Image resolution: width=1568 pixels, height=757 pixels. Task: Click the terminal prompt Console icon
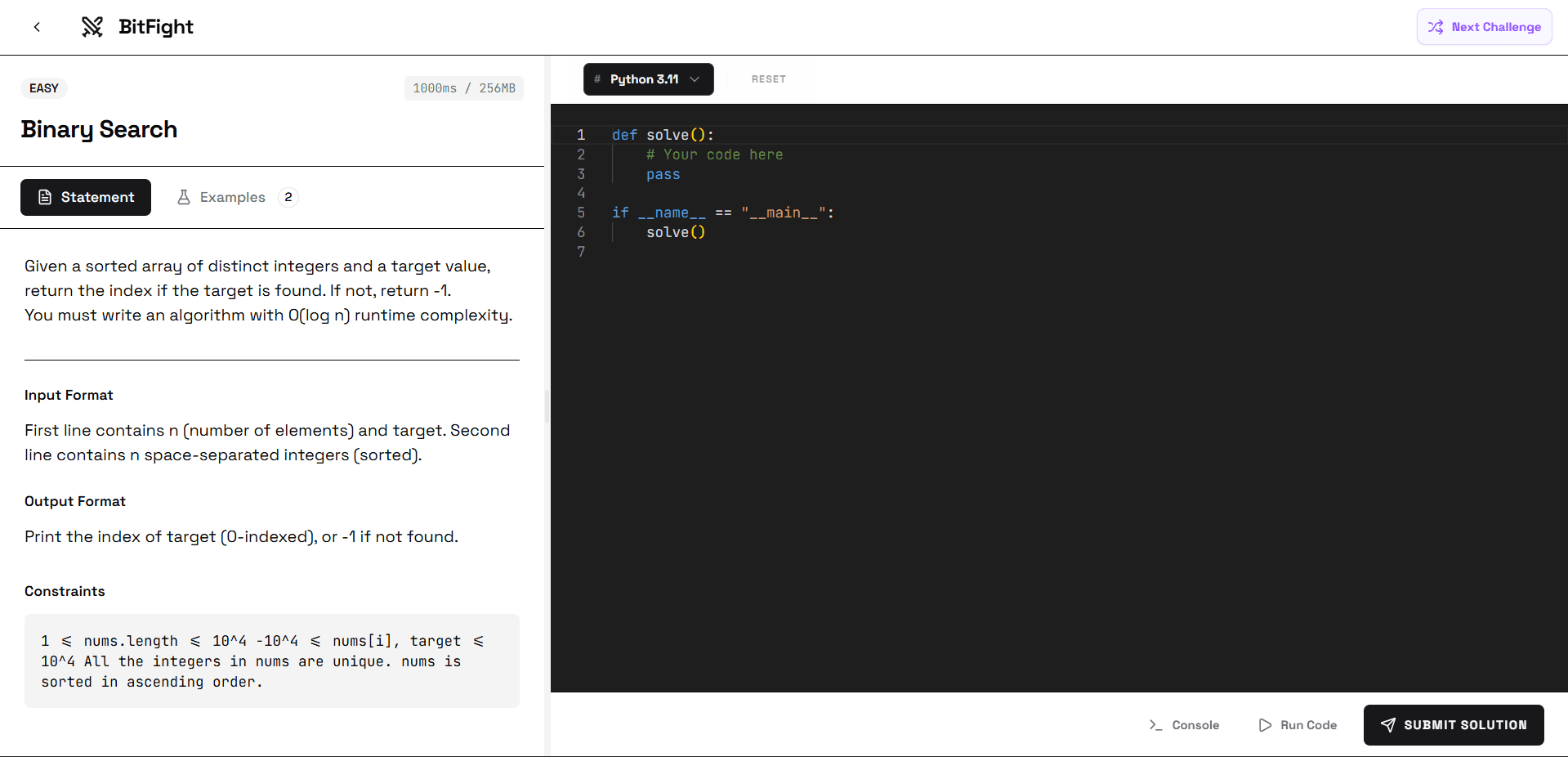tap(1155, 725)
